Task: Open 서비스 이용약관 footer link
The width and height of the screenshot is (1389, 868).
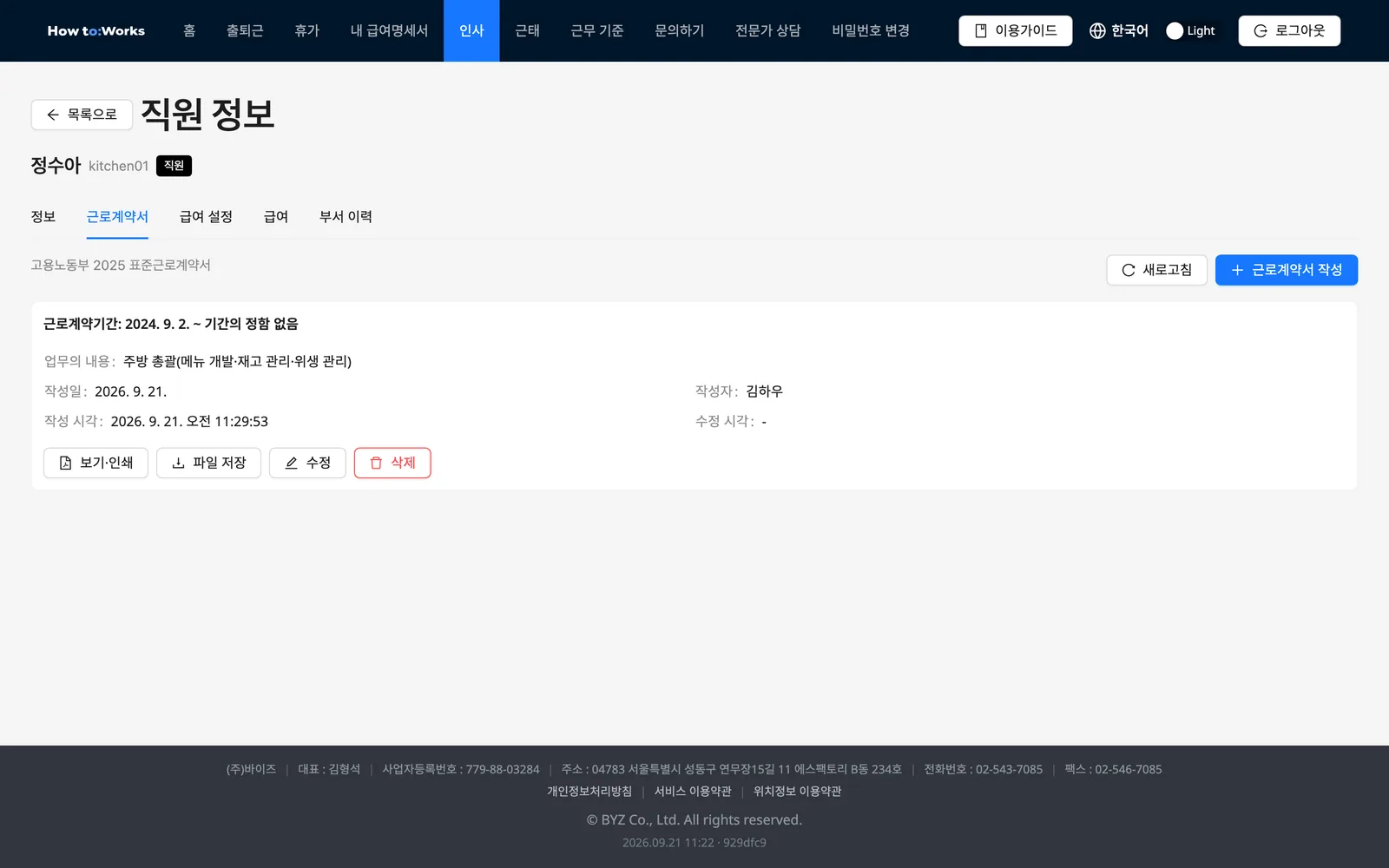Action: click(693, 792)
